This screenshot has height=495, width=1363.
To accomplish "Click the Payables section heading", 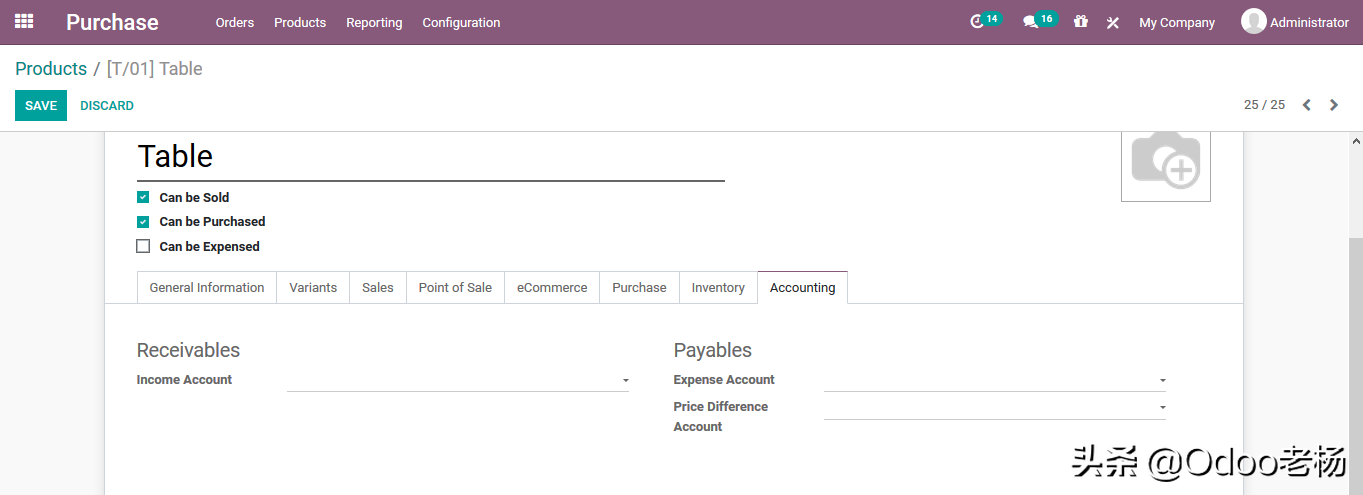I will click(713, 350).
